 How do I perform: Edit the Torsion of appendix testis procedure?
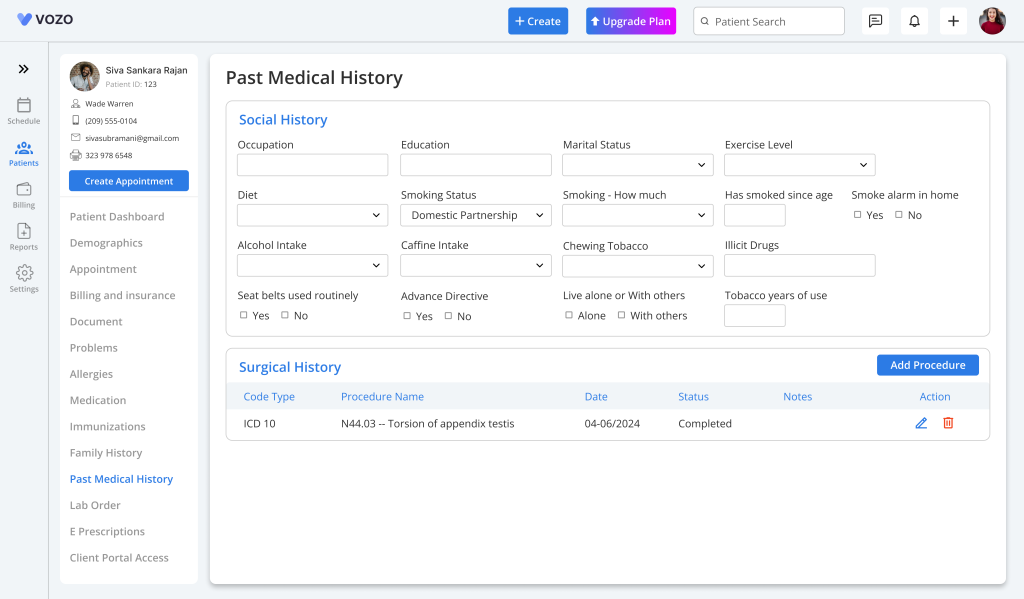click(921, 423)
